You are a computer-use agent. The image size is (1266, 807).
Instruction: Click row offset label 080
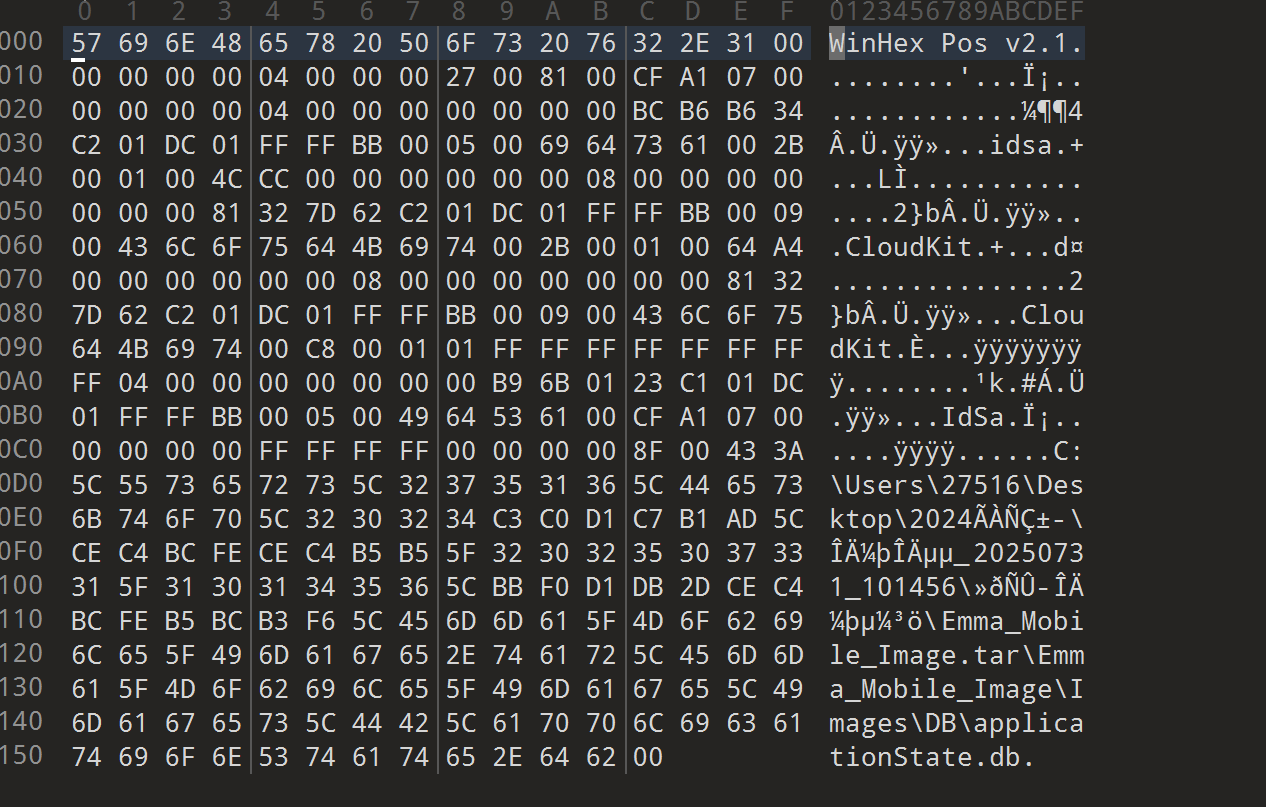[x=22, y=312]
